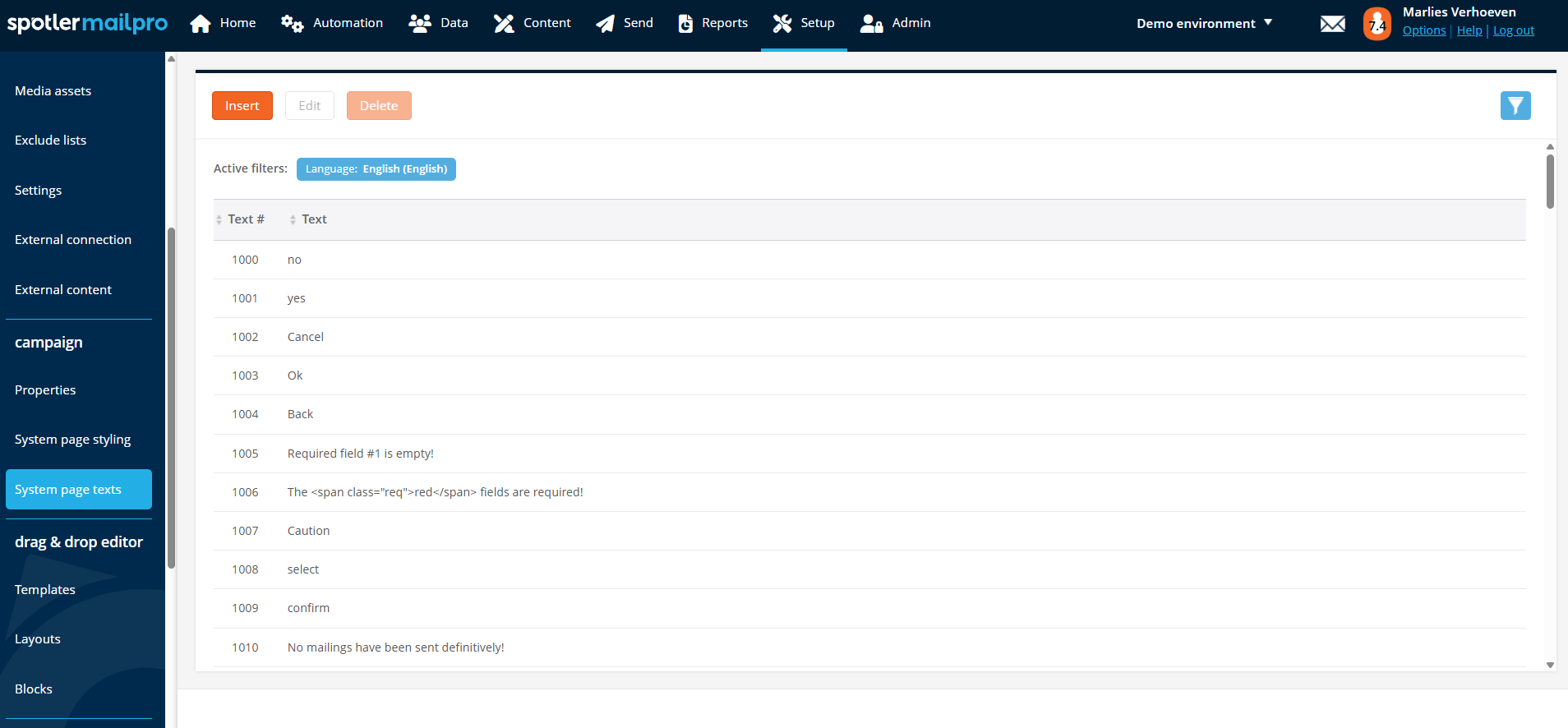
Task: Open the mail envelope icon
Action: coord(1332,24)
